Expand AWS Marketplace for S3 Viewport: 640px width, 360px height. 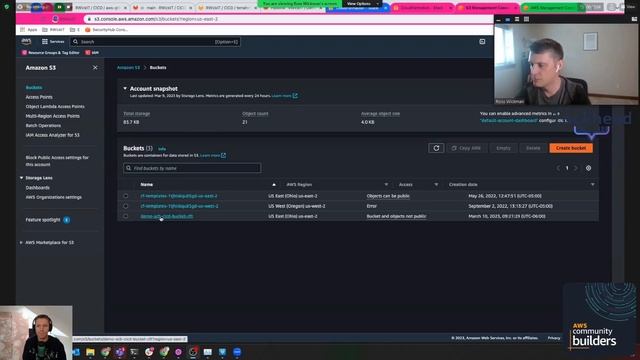click(x=21, y=242)
